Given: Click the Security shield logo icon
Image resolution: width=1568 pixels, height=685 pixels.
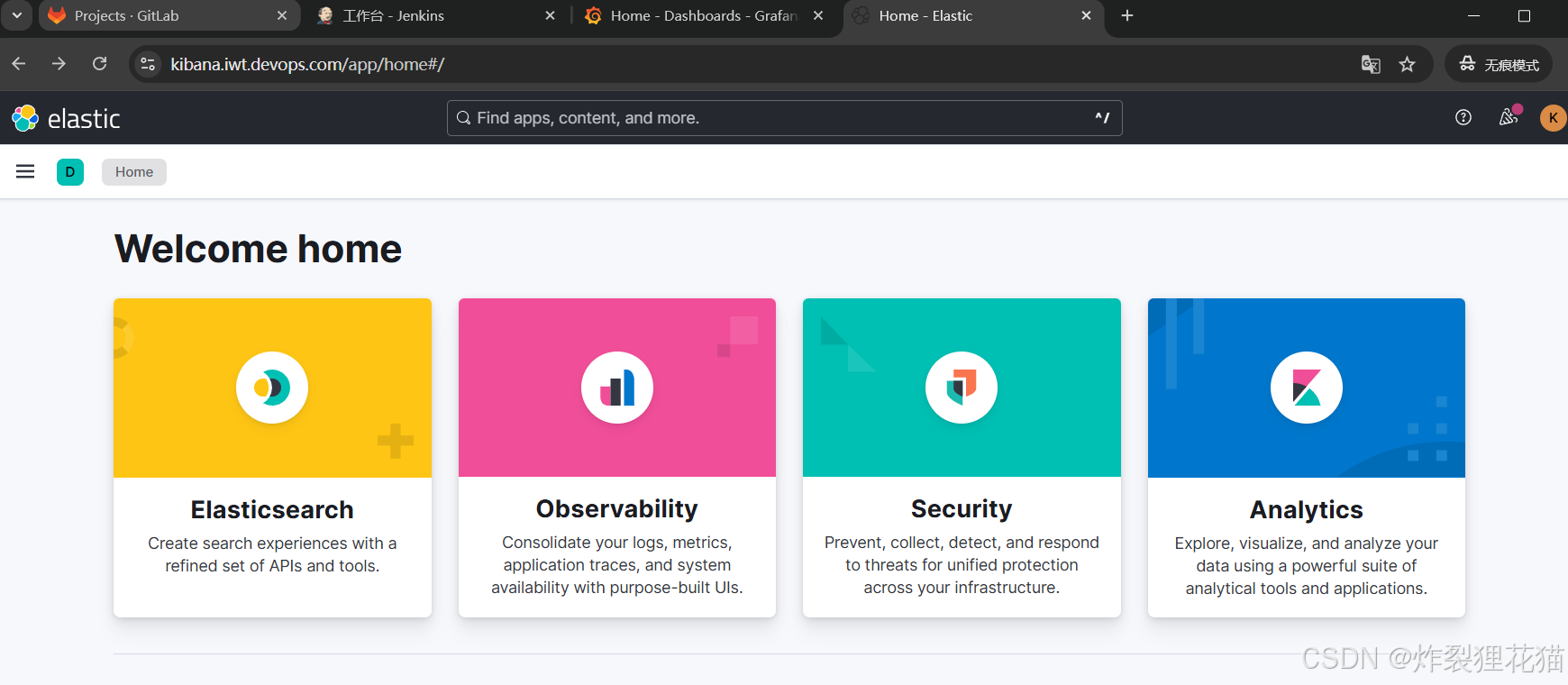Looking at the screenshot, I should coord(962,388).
